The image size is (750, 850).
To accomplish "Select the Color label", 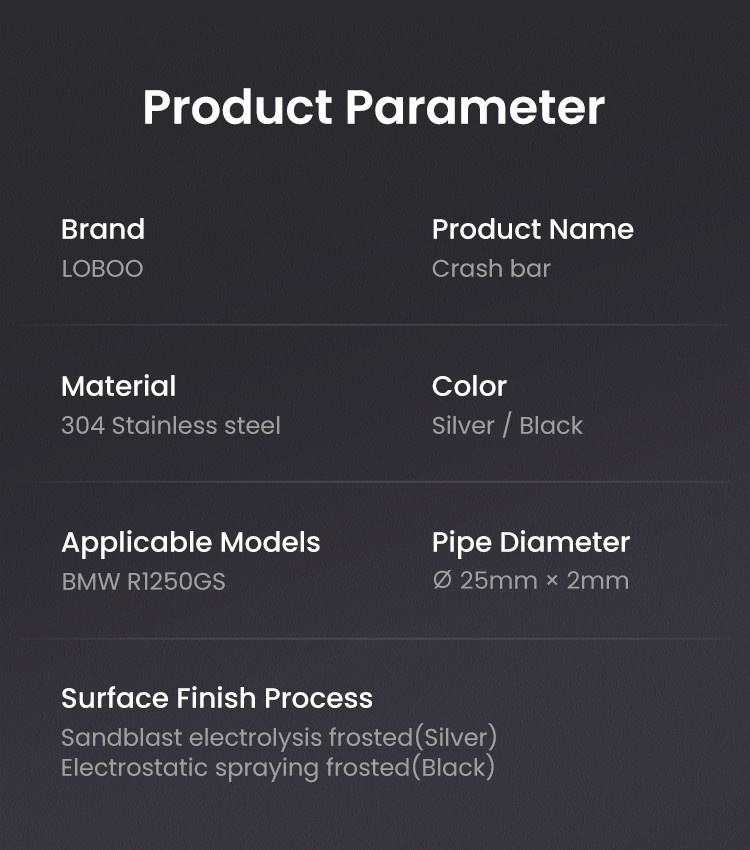I will [469, 386].
